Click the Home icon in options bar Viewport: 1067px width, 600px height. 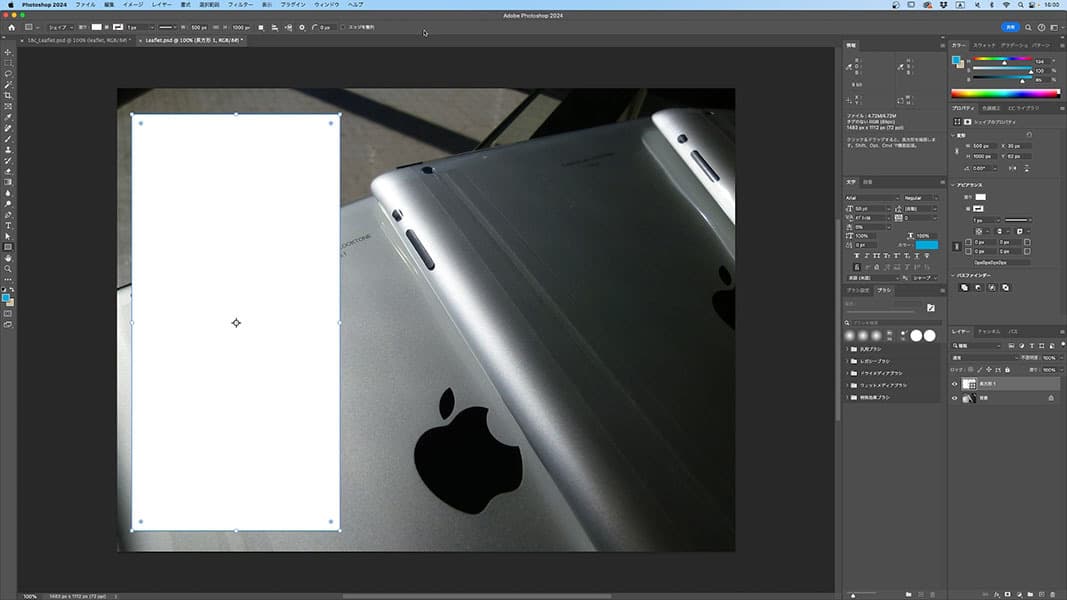pyautogui.click(x=11, y=27)
